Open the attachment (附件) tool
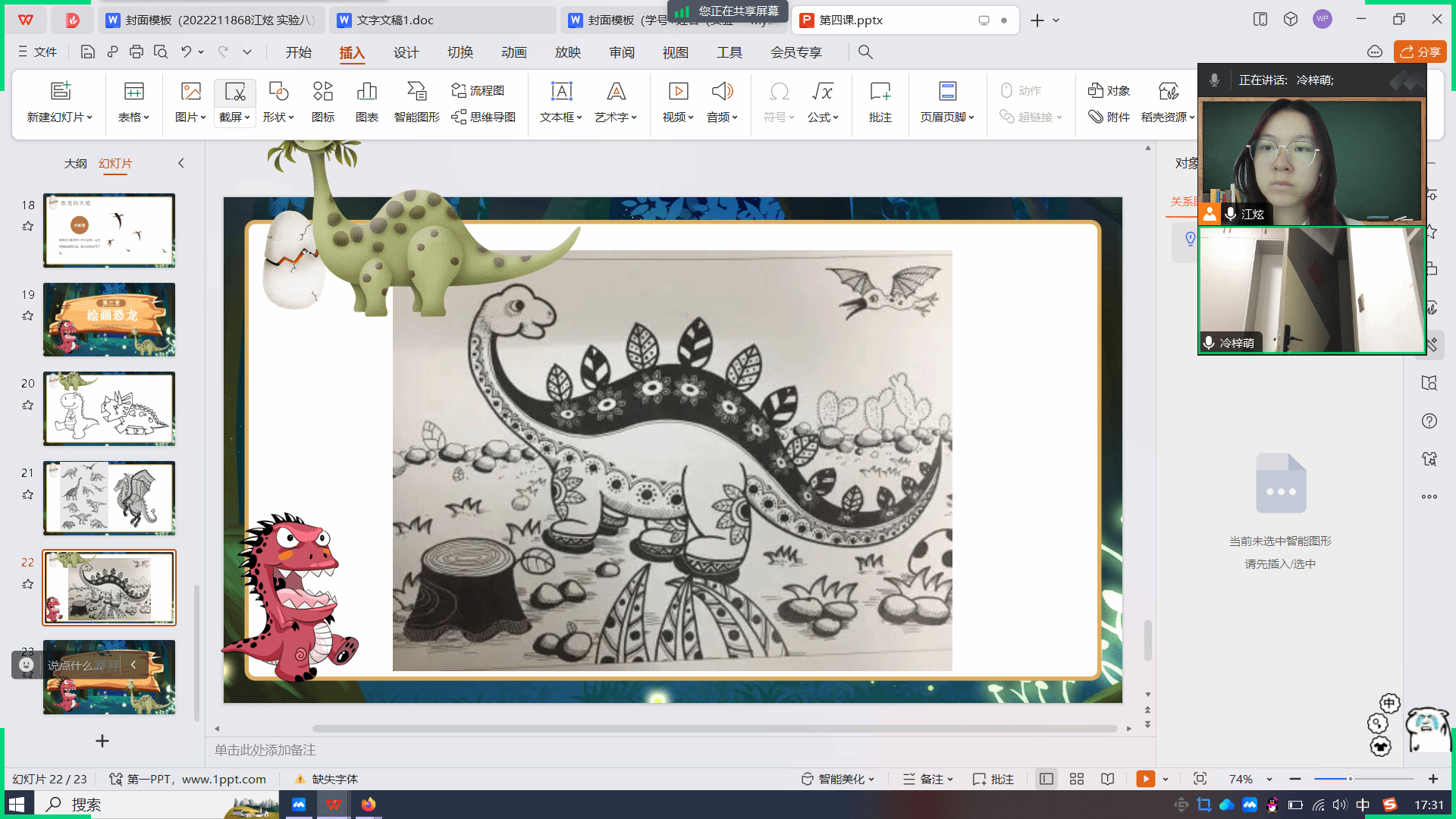Viewport: 1456px width, 819px height. coord(1109,117)
